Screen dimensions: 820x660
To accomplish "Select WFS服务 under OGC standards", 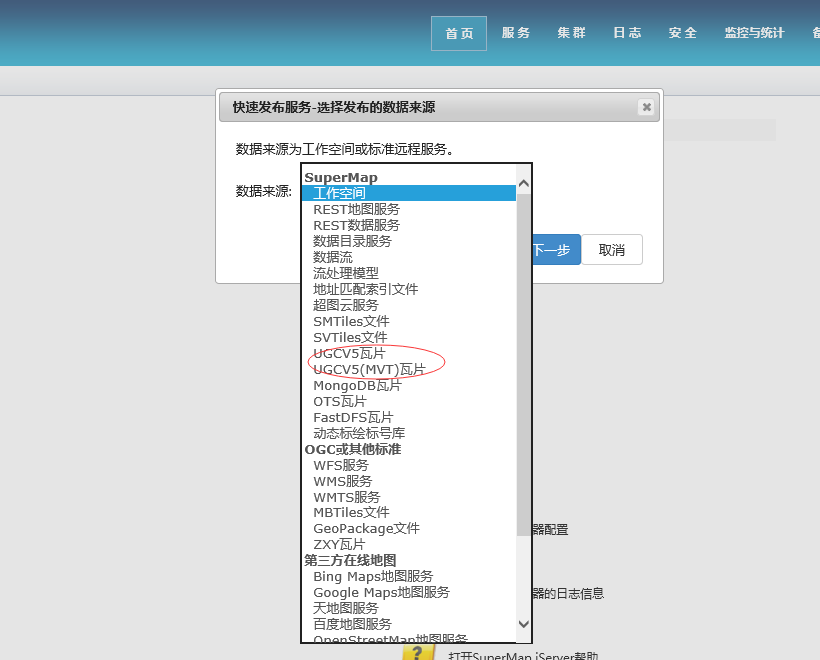I will [409, 465].
